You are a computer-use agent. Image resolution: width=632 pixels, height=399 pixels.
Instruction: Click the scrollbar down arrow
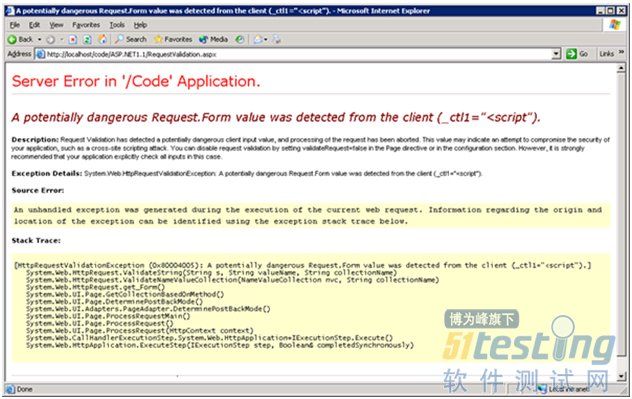click(621, 376)
